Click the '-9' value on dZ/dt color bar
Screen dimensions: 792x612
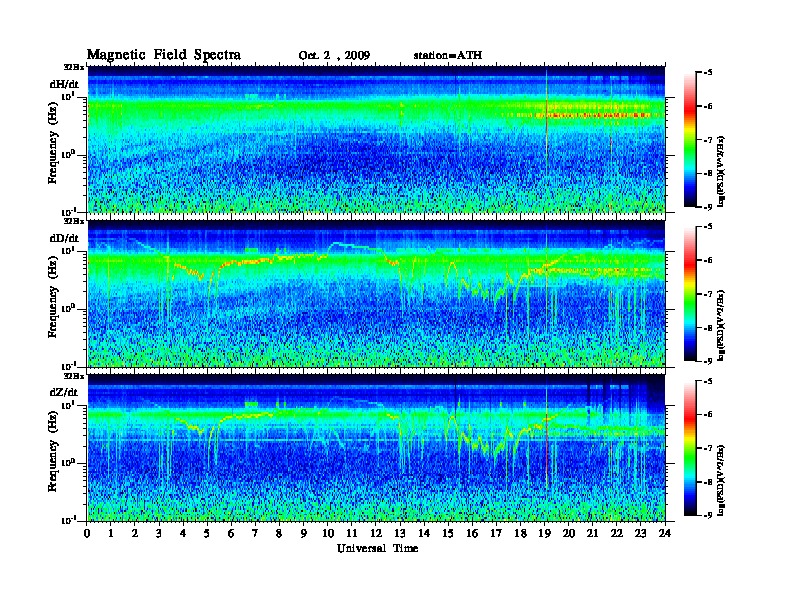coord(708,516)
